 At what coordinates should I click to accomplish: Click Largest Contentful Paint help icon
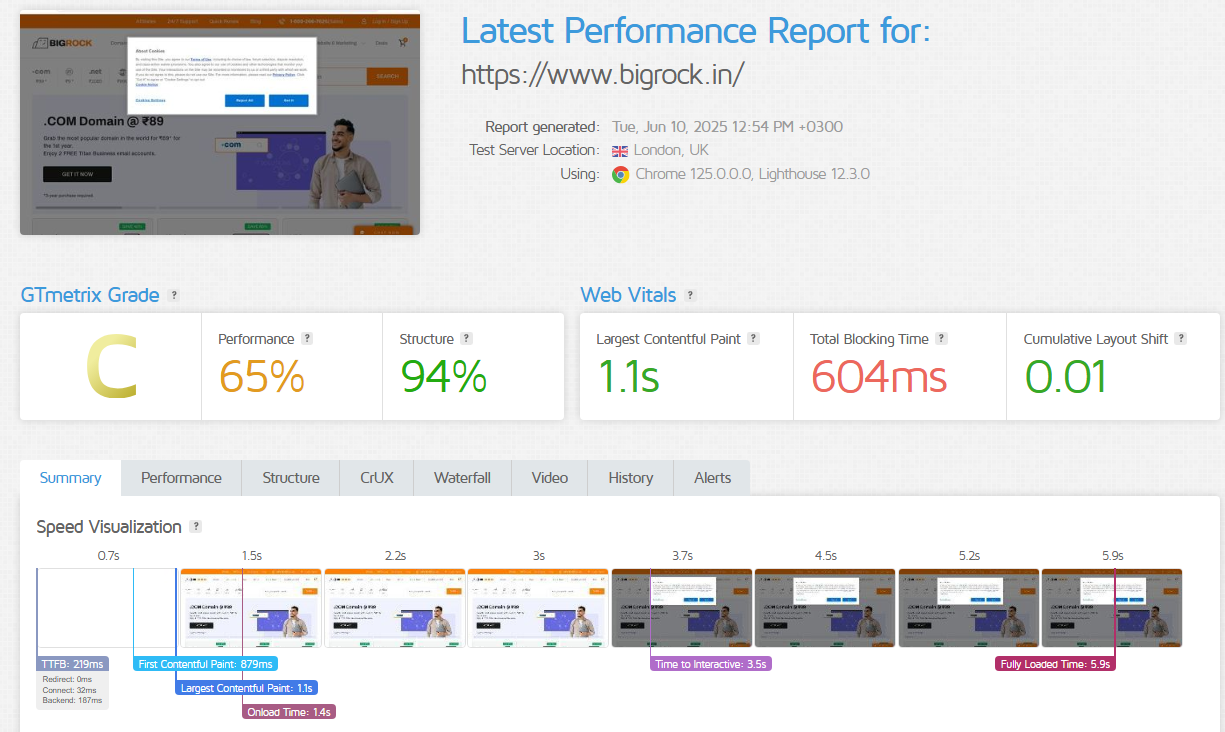753,339
